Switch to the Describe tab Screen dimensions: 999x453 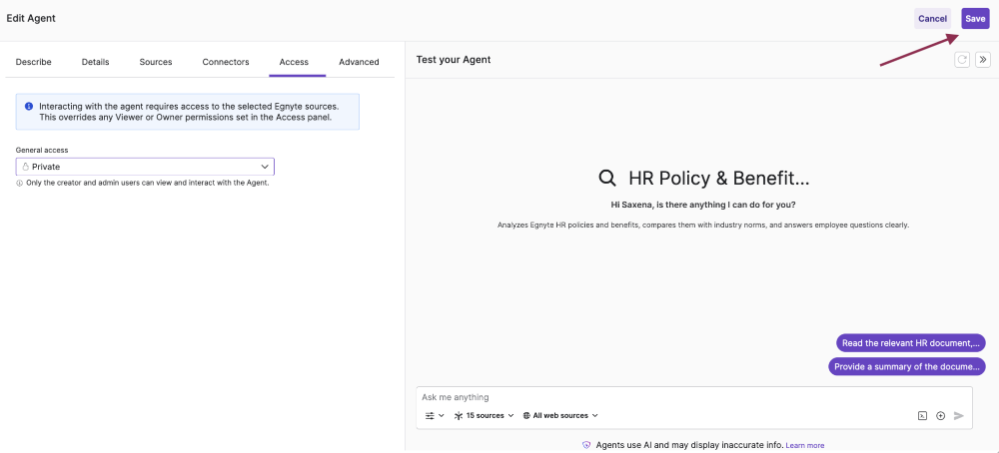click(x=34, y=62)
